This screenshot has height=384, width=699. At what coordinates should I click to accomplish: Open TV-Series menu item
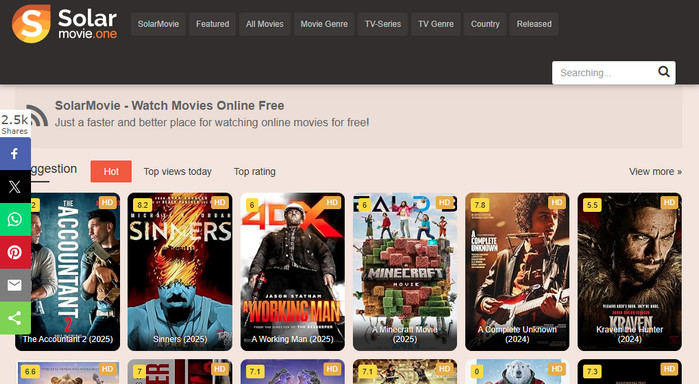pyautogui.click(x=383, y=24)
